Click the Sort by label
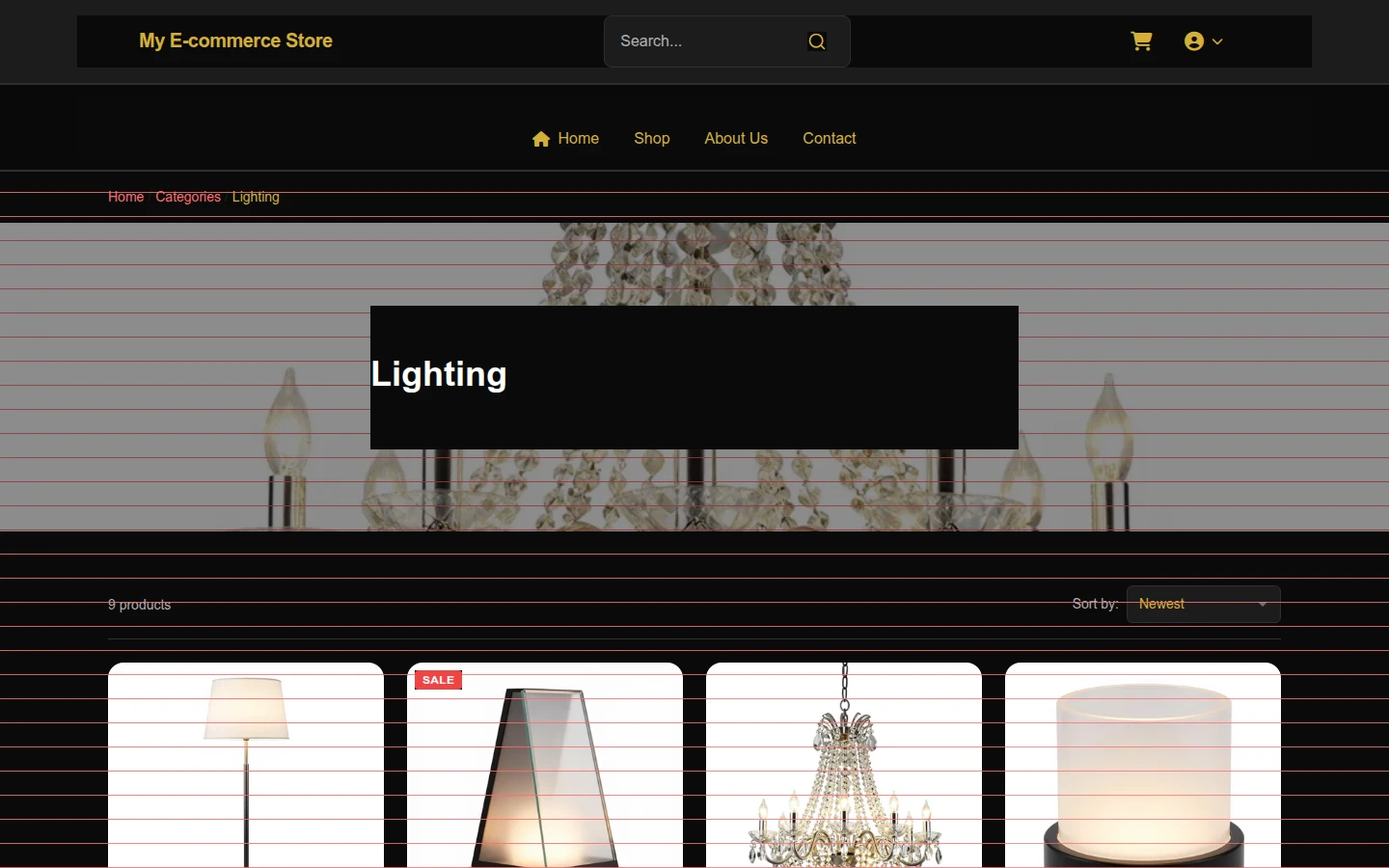The image size is (1389, 868). pos(1095,604)
